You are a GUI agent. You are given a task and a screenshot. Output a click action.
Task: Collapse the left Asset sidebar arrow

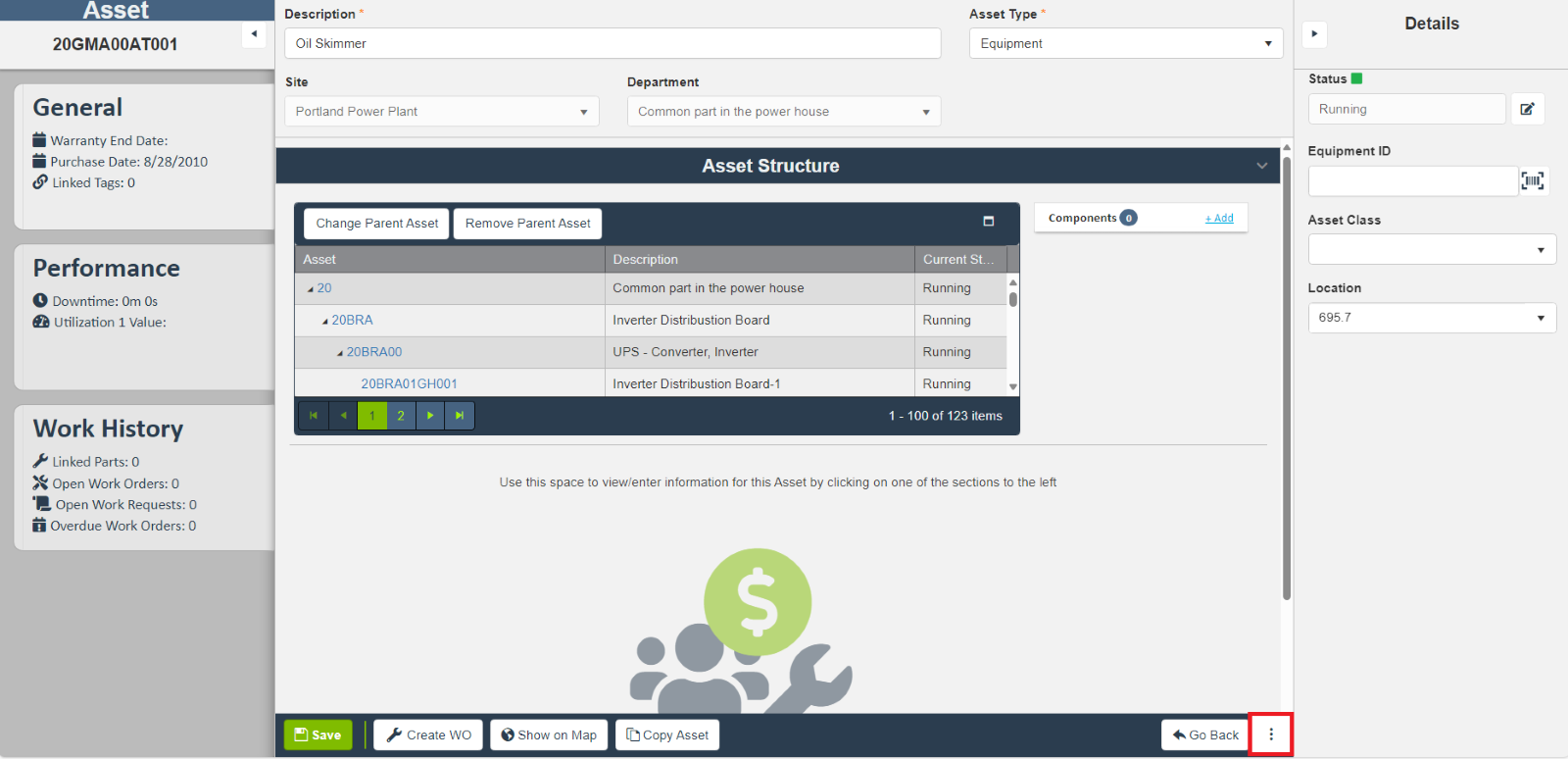pyautogui.click(x=254, y=34)
